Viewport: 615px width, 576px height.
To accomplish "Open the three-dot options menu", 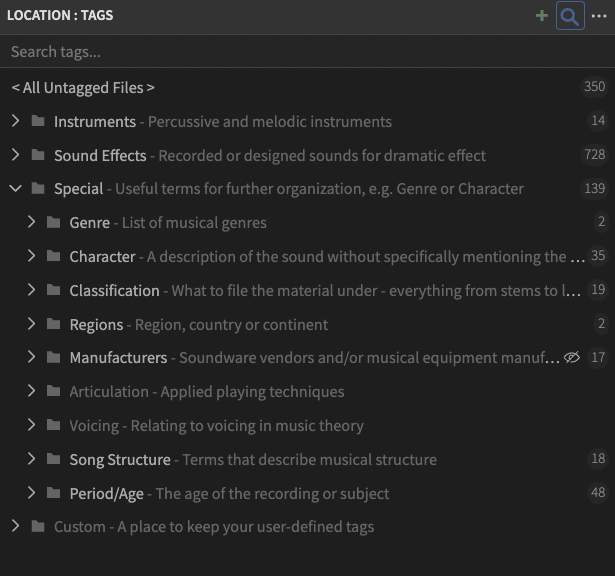I will pos(598,16).
